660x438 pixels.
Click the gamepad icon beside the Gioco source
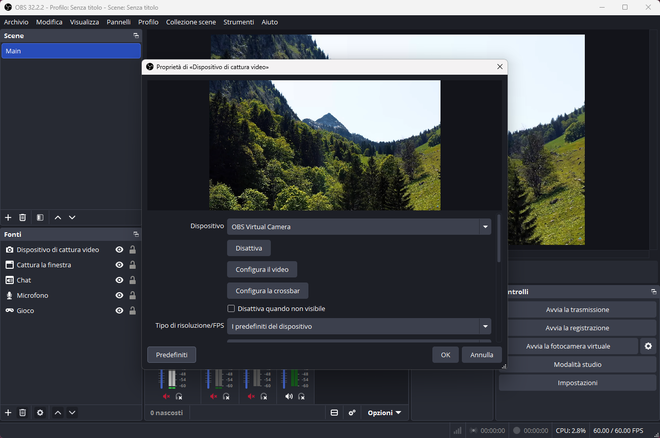click(9, 311)
